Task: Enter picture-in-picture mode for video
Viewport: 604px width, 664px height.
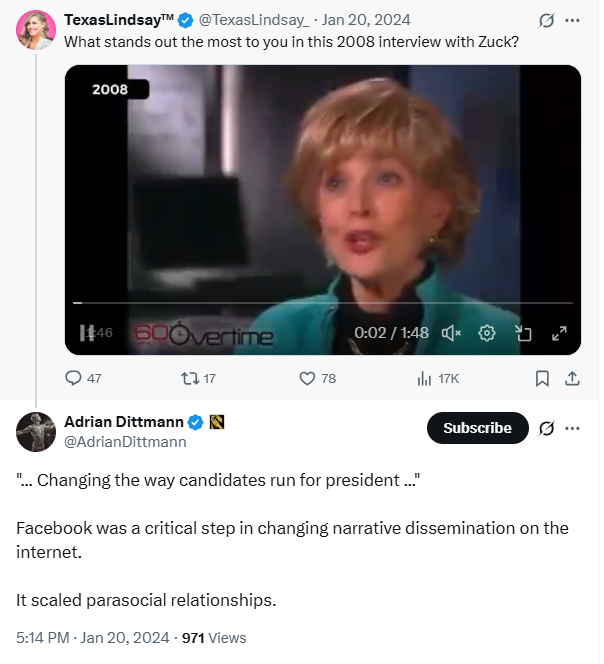Action: point(523,333)
